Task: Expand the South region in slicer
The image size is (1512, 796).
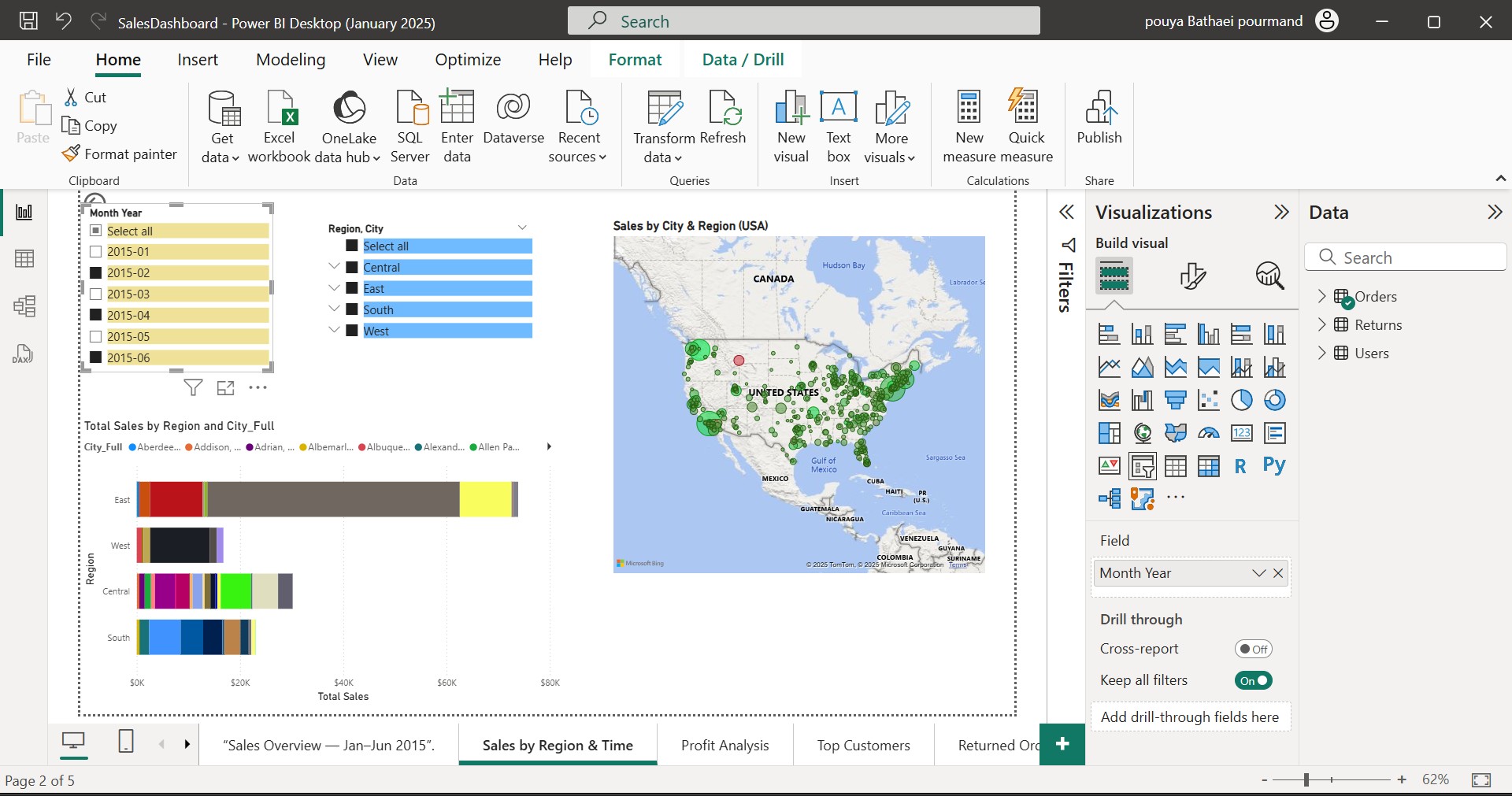Action: 334,309
